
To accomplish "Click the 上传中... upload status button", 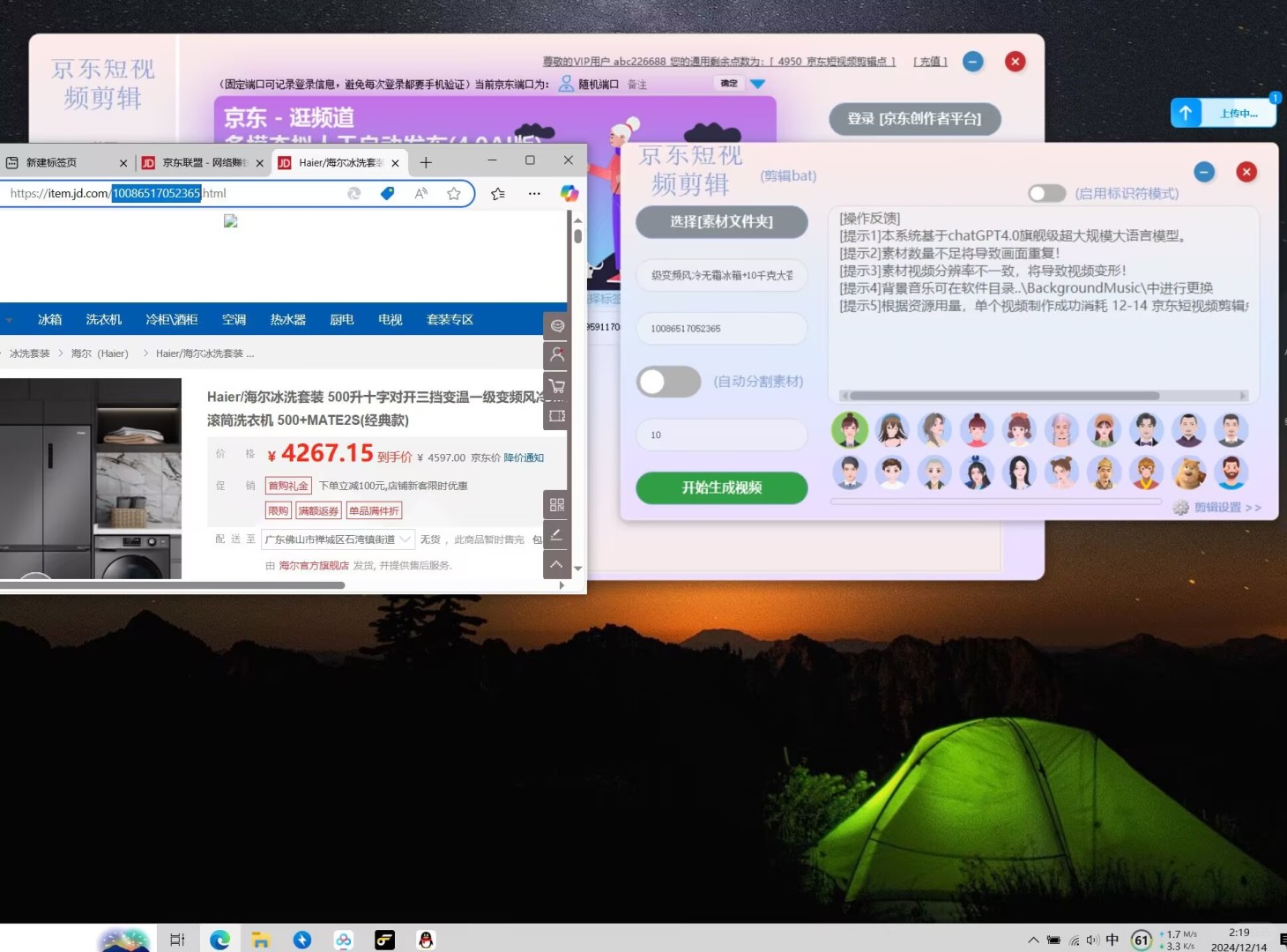I will (x=1239, y=113).
